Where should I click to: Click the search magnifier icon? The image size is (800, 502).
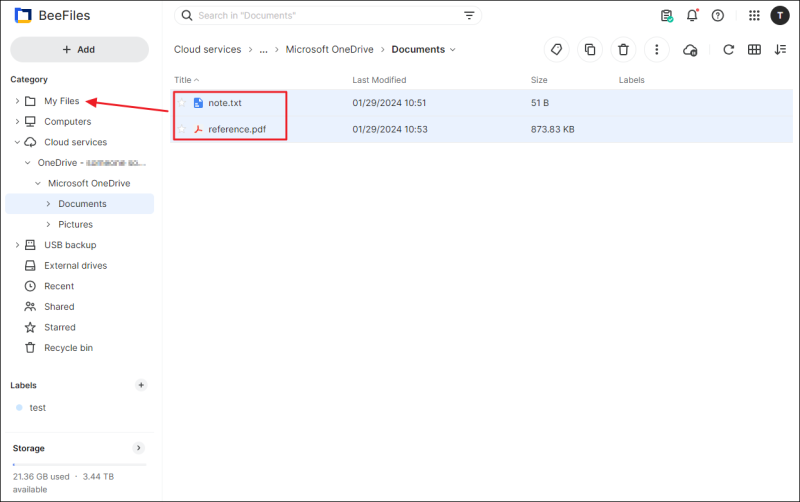click(x=187, y=15)
